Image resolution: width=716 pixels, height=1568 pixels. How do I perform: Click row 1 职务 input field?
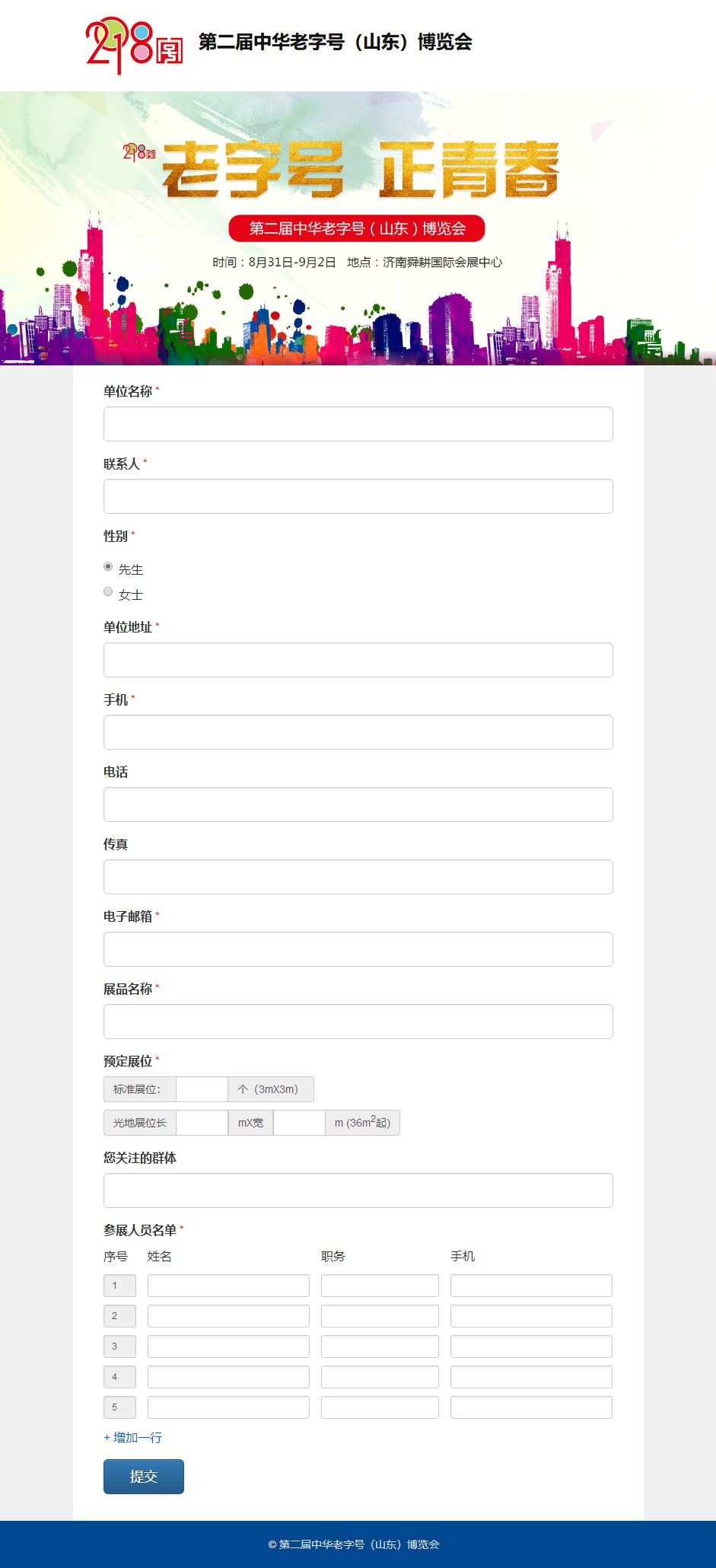click(380, 1286)
